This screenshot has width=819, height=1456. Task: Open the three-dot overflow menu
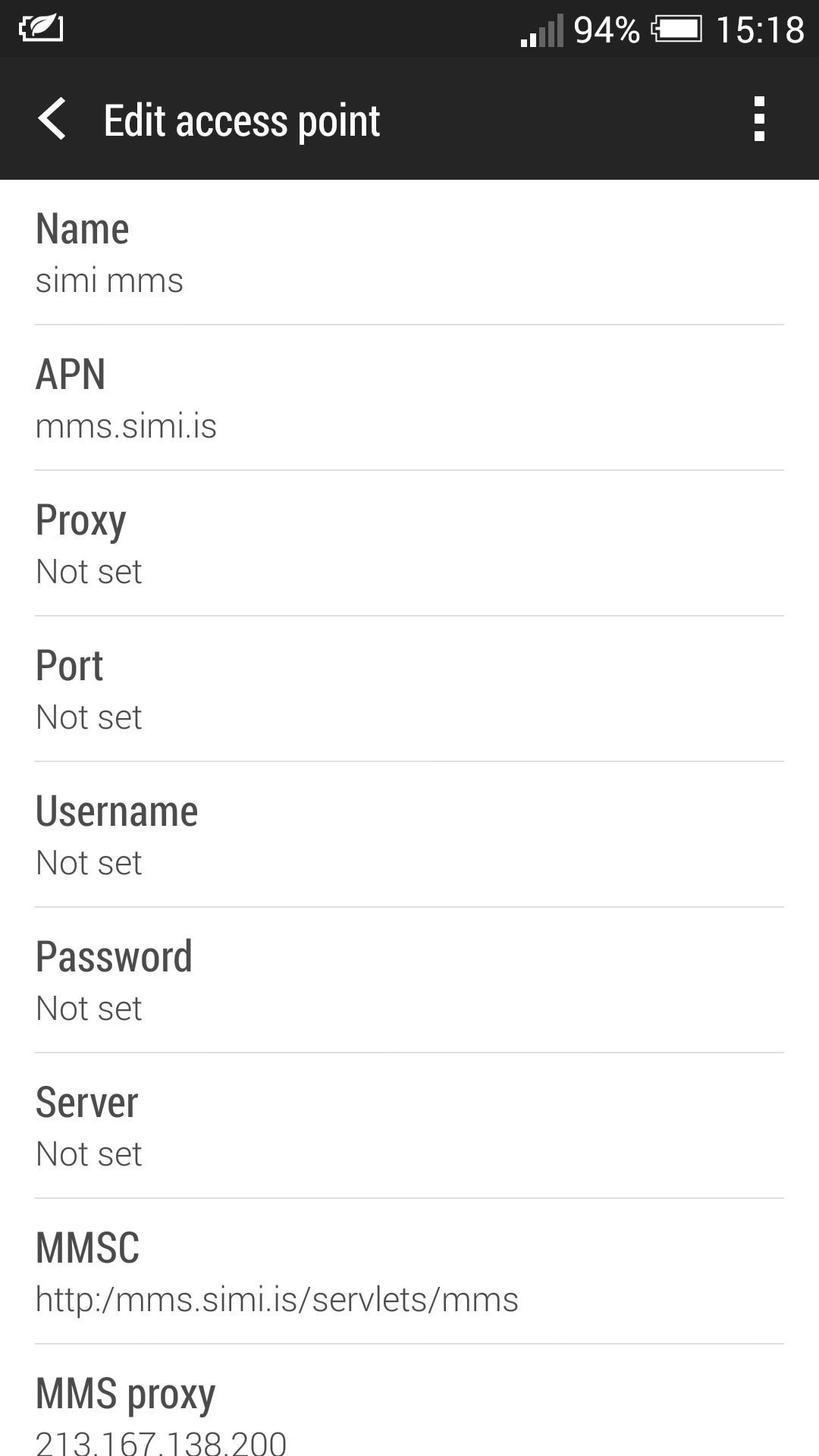pos(759,119)
